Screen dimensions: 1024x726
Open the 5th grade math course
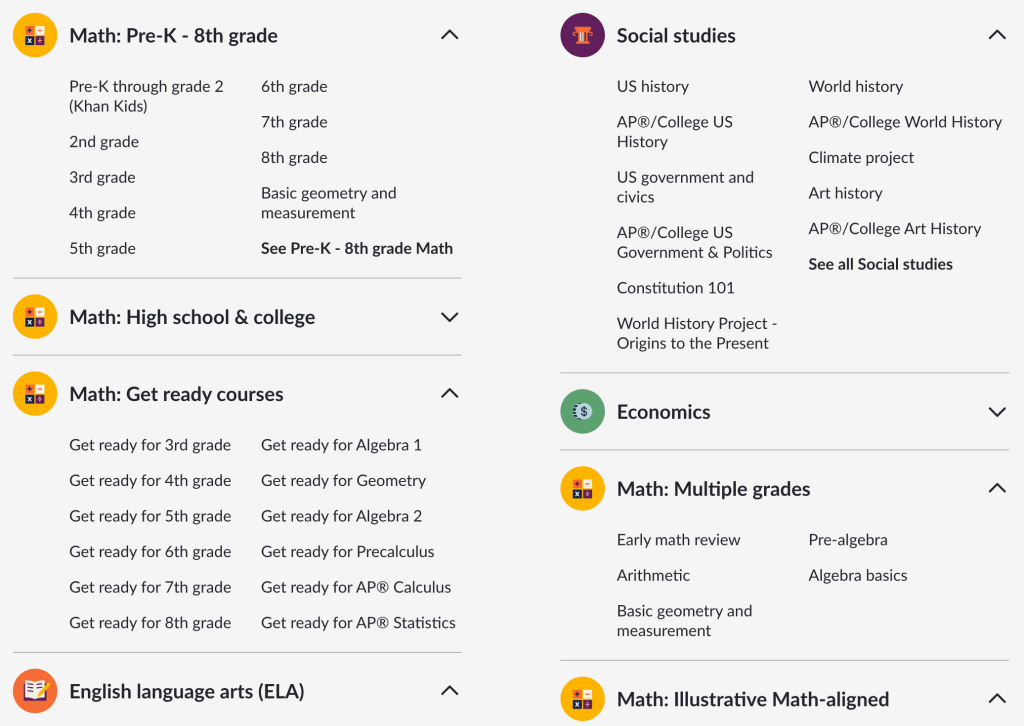pos(102,247)
